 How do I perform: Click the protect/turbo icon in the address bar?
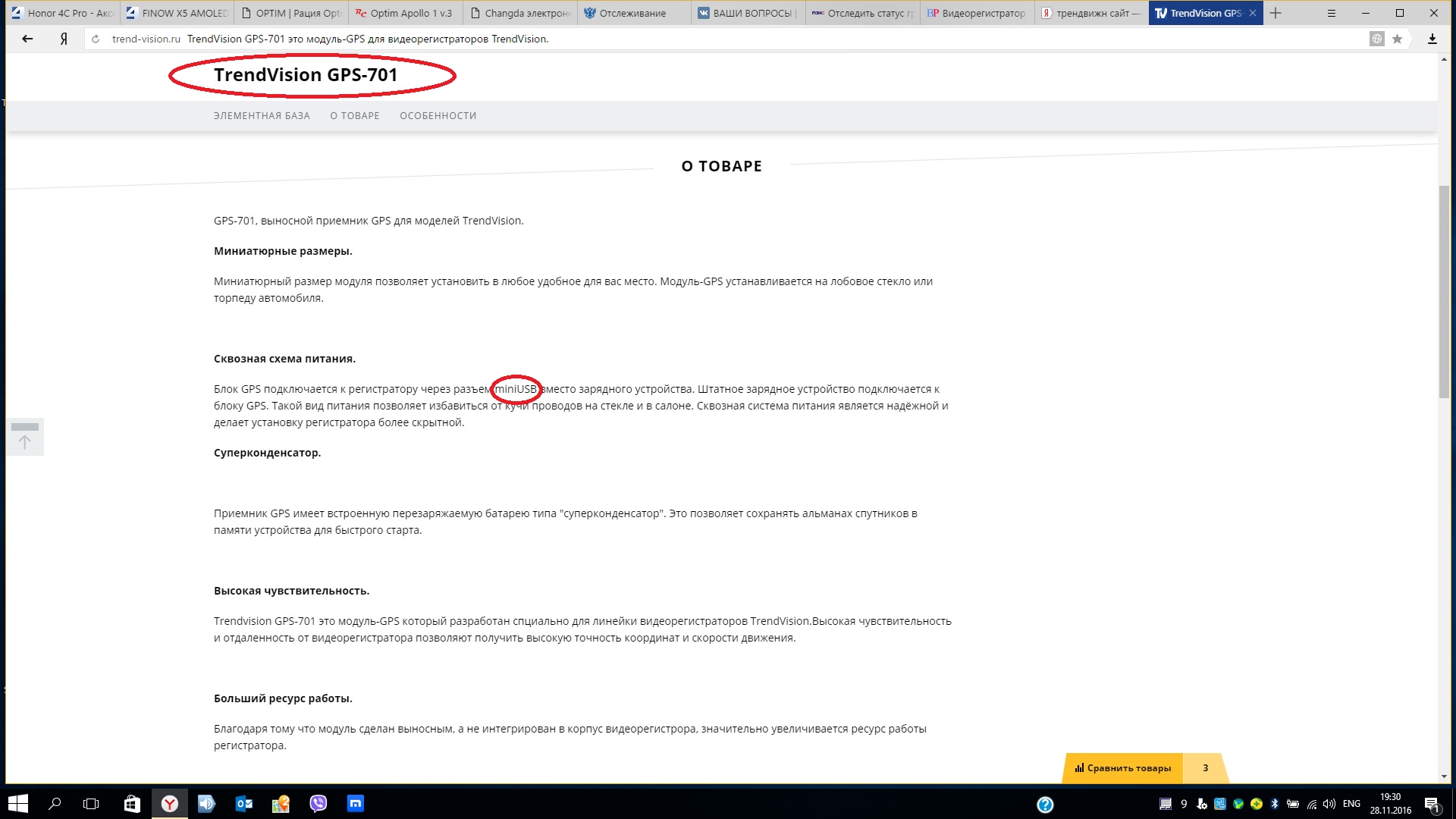coord(1377,39)
